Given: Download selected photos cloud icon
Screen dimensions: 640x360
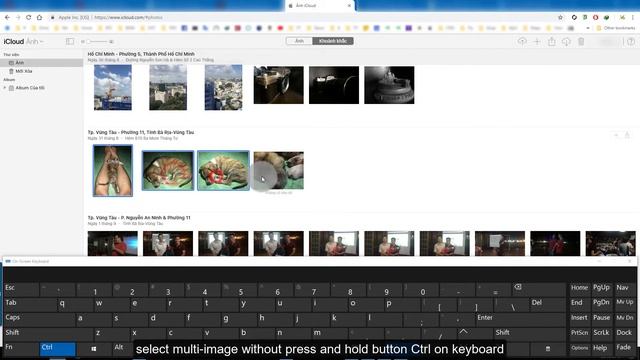Looking at the screenshot, I should pyautogui.click(x=566, y=41).
